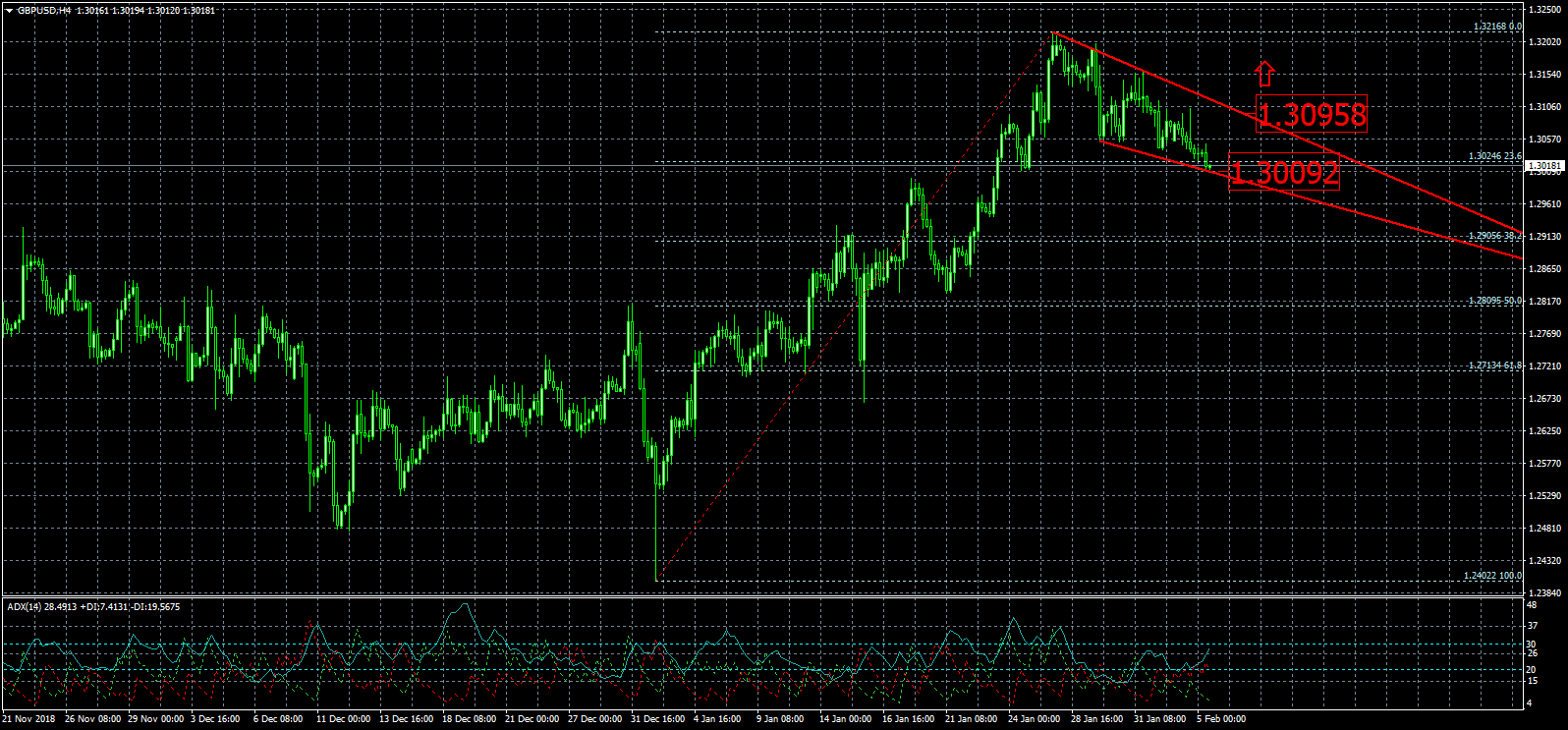The height and width of the screenshot is (730, 1568).
Task: Click the ADX scale value 48
Action: [1532, 605]
